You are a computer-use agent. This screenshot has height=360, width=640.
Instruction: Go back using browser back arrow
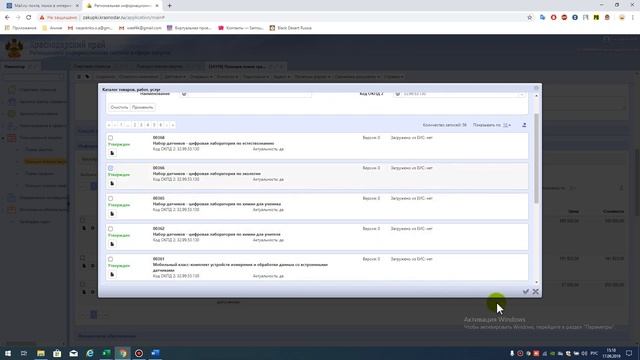pos(7,18)
